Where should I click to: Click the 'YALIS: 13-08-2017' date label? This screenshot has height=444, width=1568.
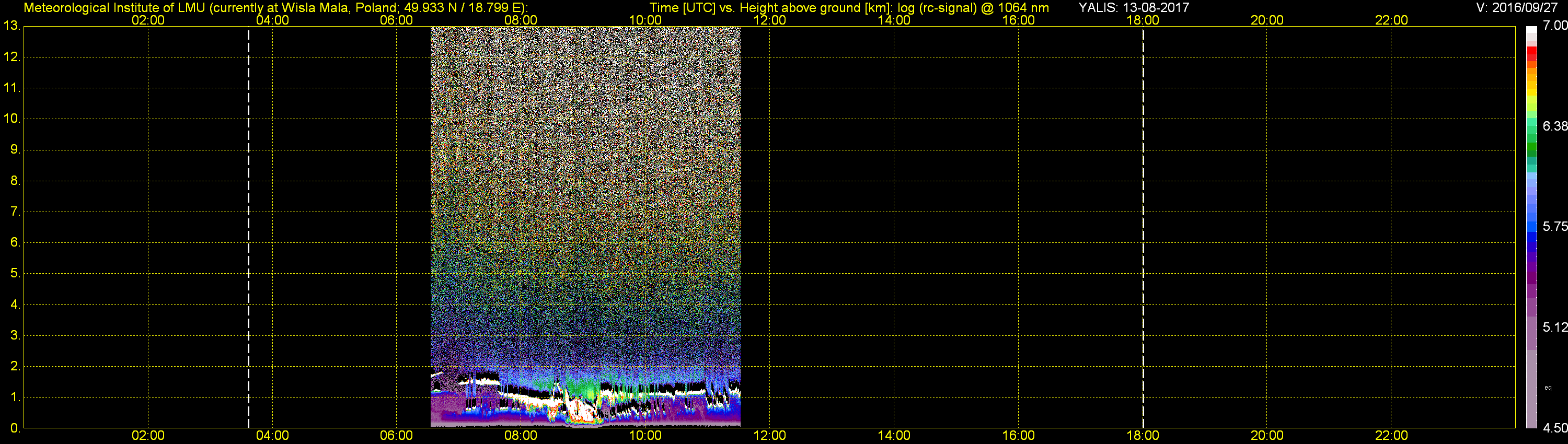point(1133,8)
